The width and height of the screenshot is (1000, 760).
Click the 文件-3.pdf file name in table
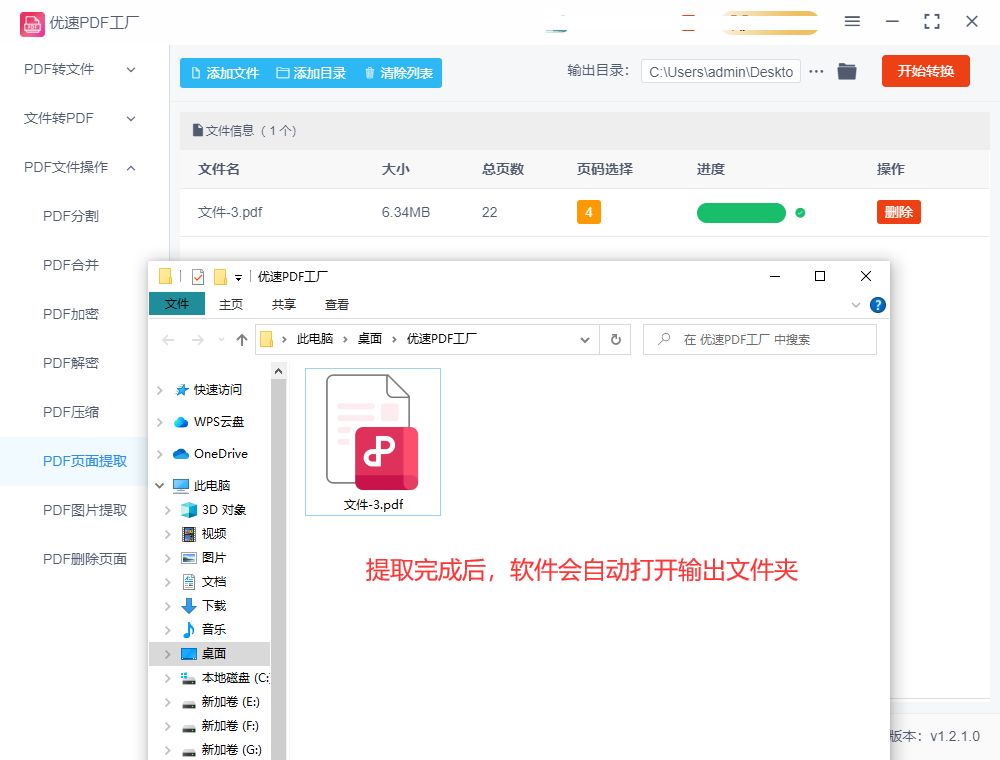(230, 212)
